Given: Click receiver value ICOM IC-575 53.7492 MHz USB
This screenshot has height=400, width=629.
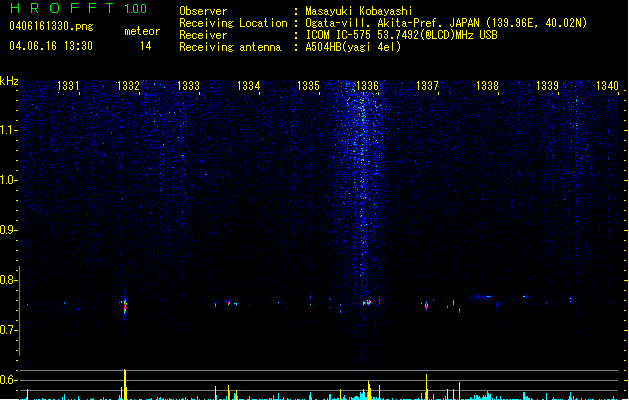Looking at the screenshot, I should 402,35.
